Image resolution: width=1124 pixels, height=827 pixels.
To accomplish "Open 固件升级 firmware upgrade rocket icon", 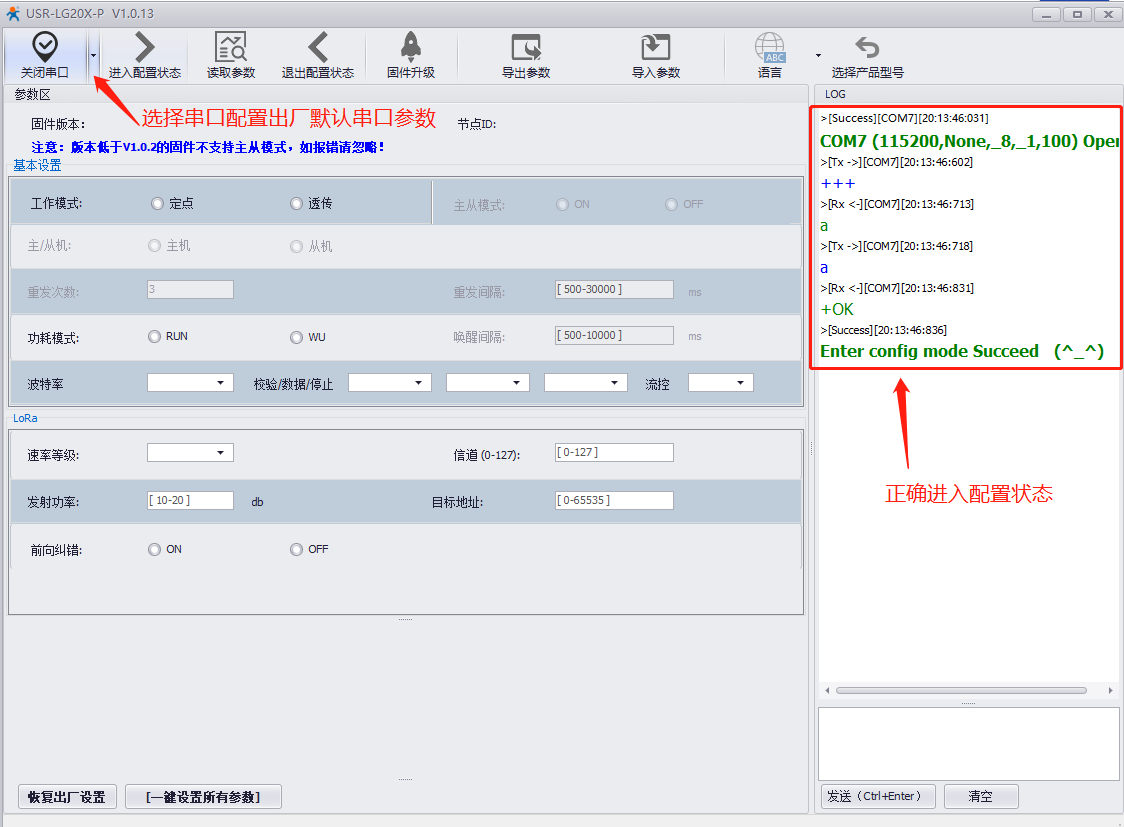I will [411, 47].
